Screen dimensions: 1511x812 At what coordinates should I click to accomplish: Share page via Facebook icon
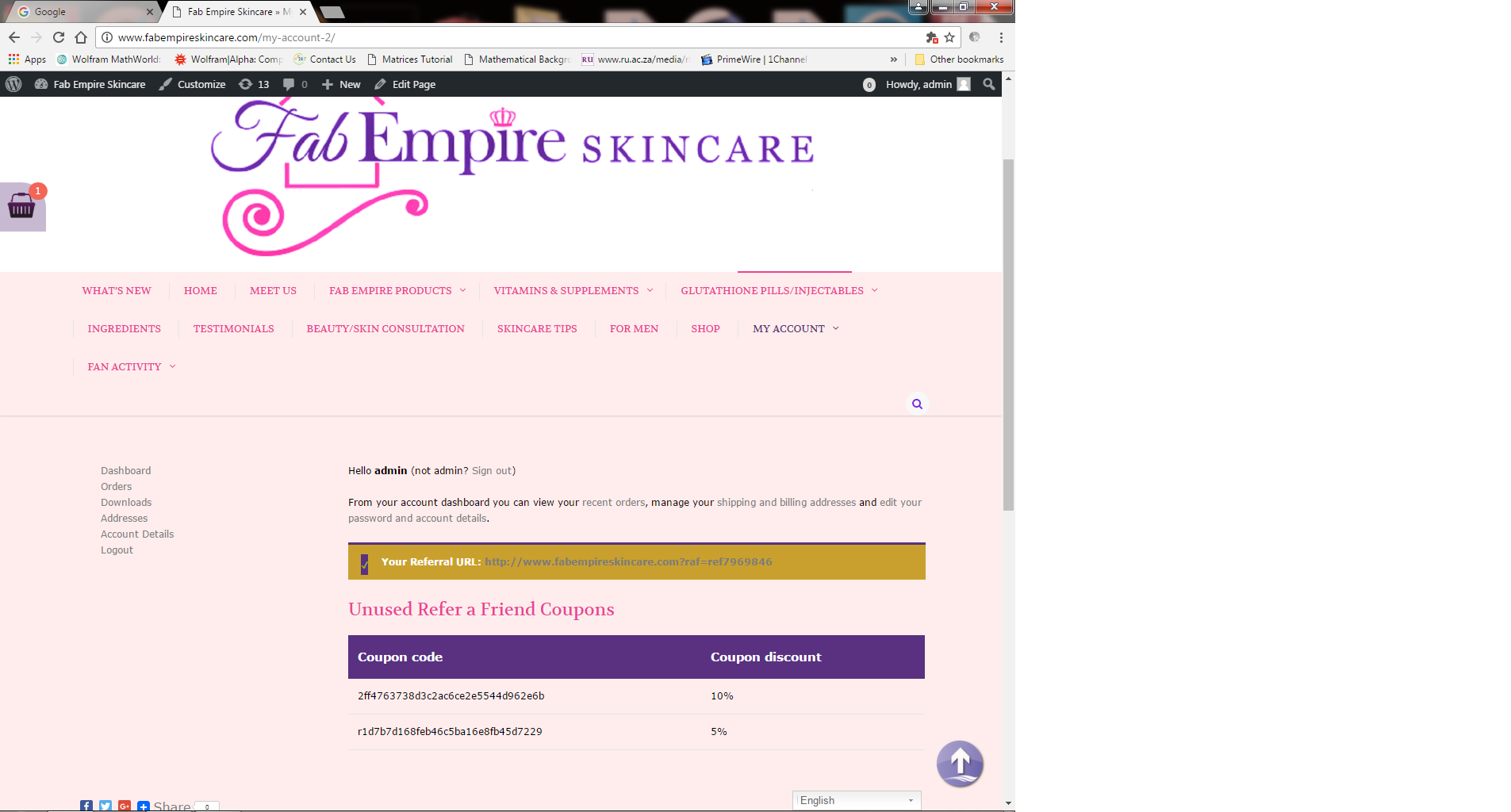[86, 806]
